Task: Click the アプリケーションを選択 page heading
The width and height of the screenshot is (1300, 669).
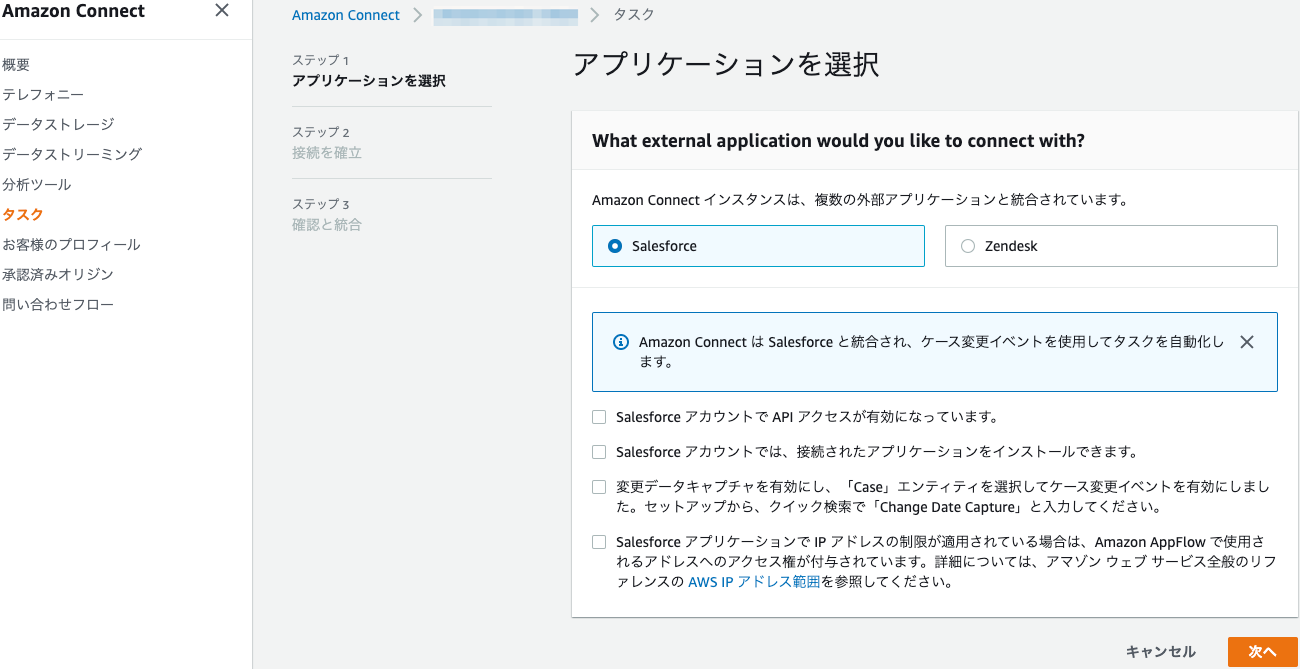Action: click(x=726, y=65)
